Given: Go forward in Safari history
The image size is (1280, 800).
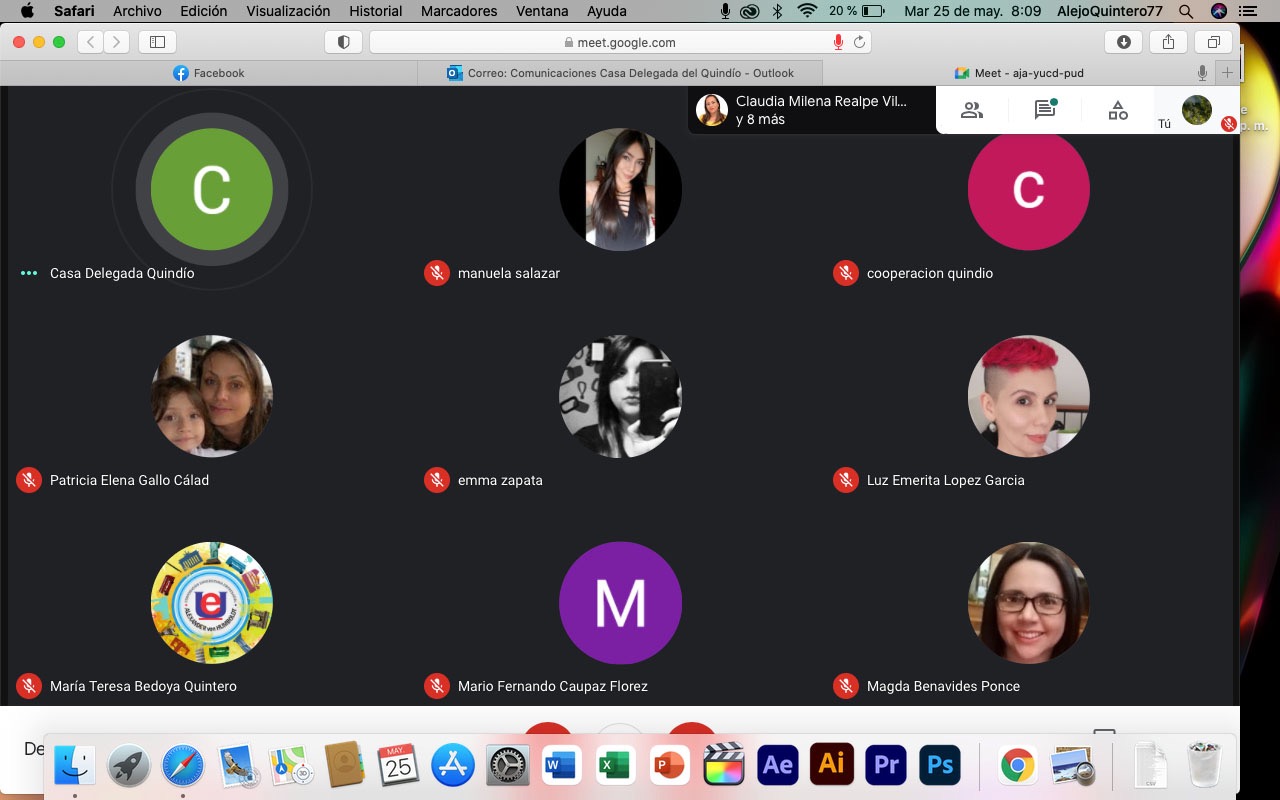Looking at the screenshot, I should (117, 42).
